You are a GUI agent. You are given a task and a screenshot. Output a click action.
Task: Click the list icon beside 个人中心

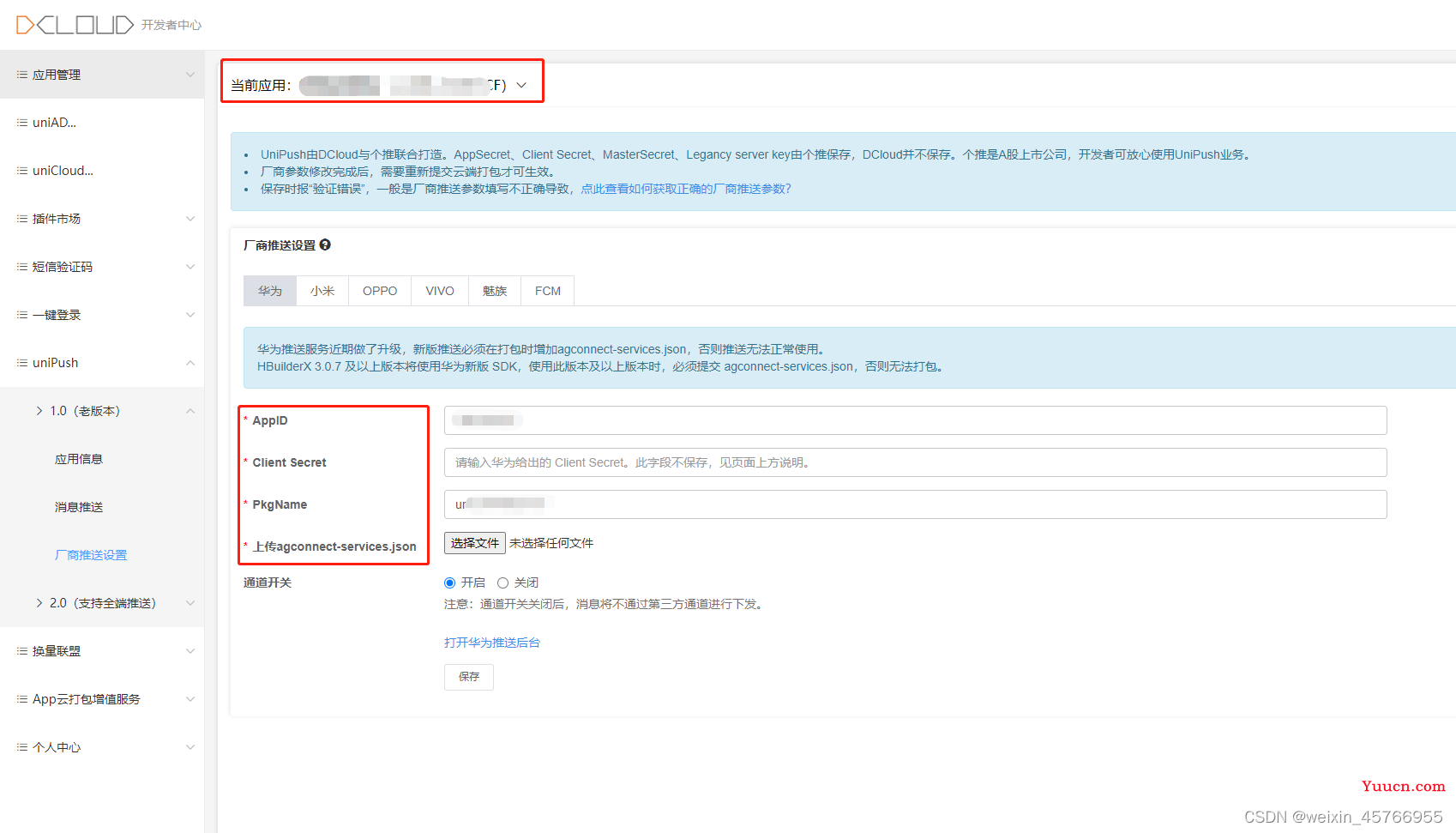22,747
